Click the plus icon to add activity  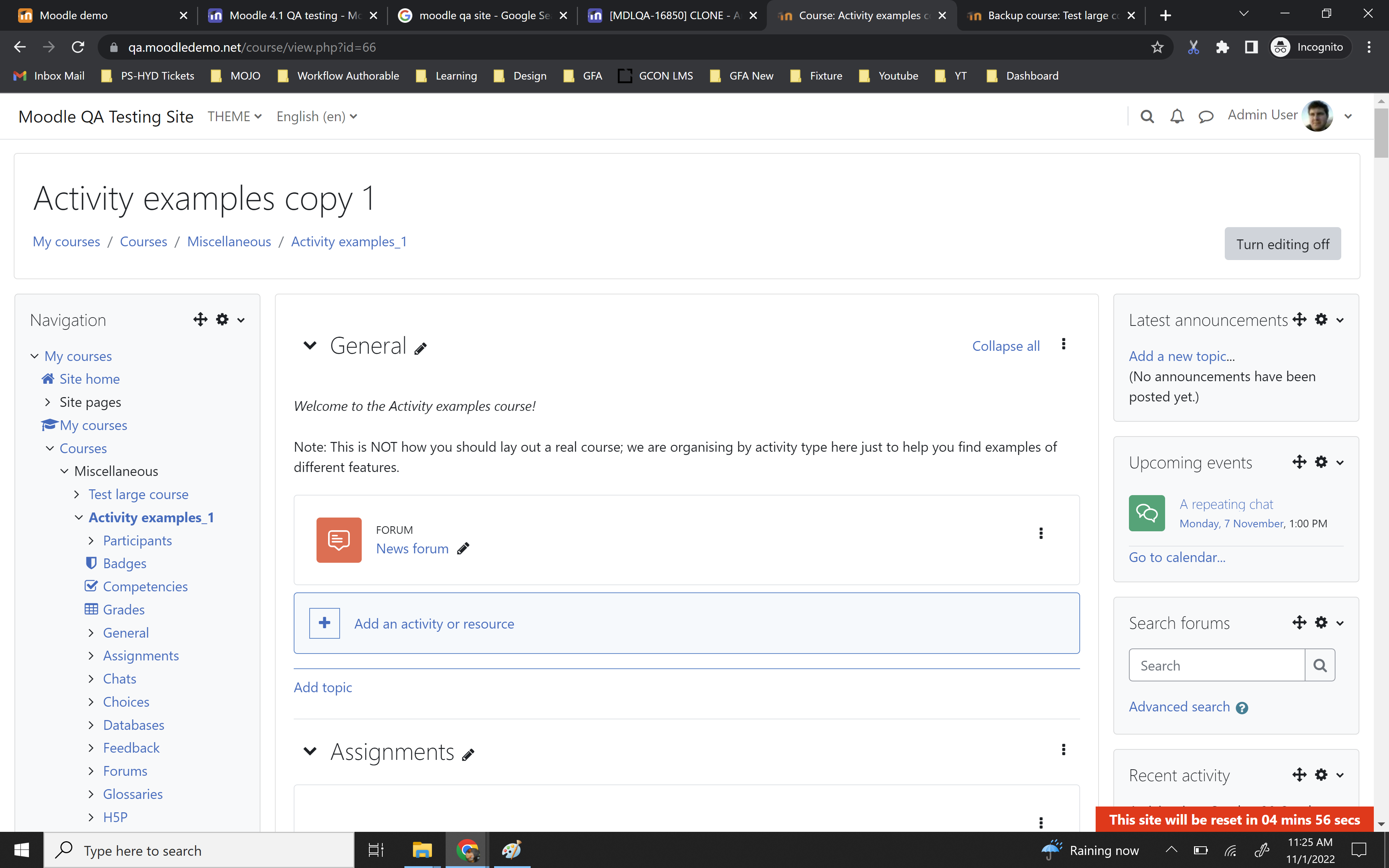click(x=324, y=623)
